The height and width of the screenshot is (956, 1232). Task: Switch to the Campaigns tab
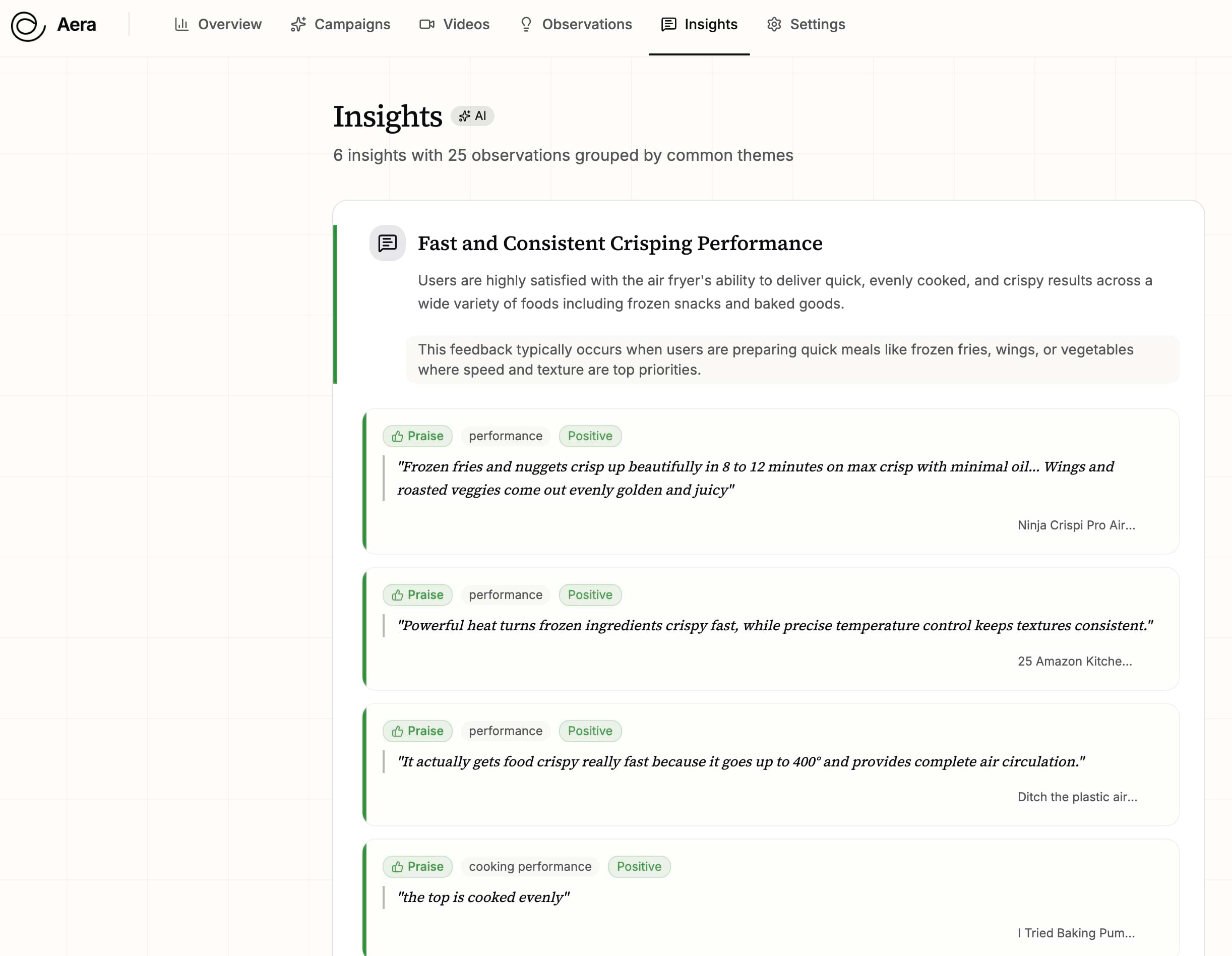tap(352, 24)
